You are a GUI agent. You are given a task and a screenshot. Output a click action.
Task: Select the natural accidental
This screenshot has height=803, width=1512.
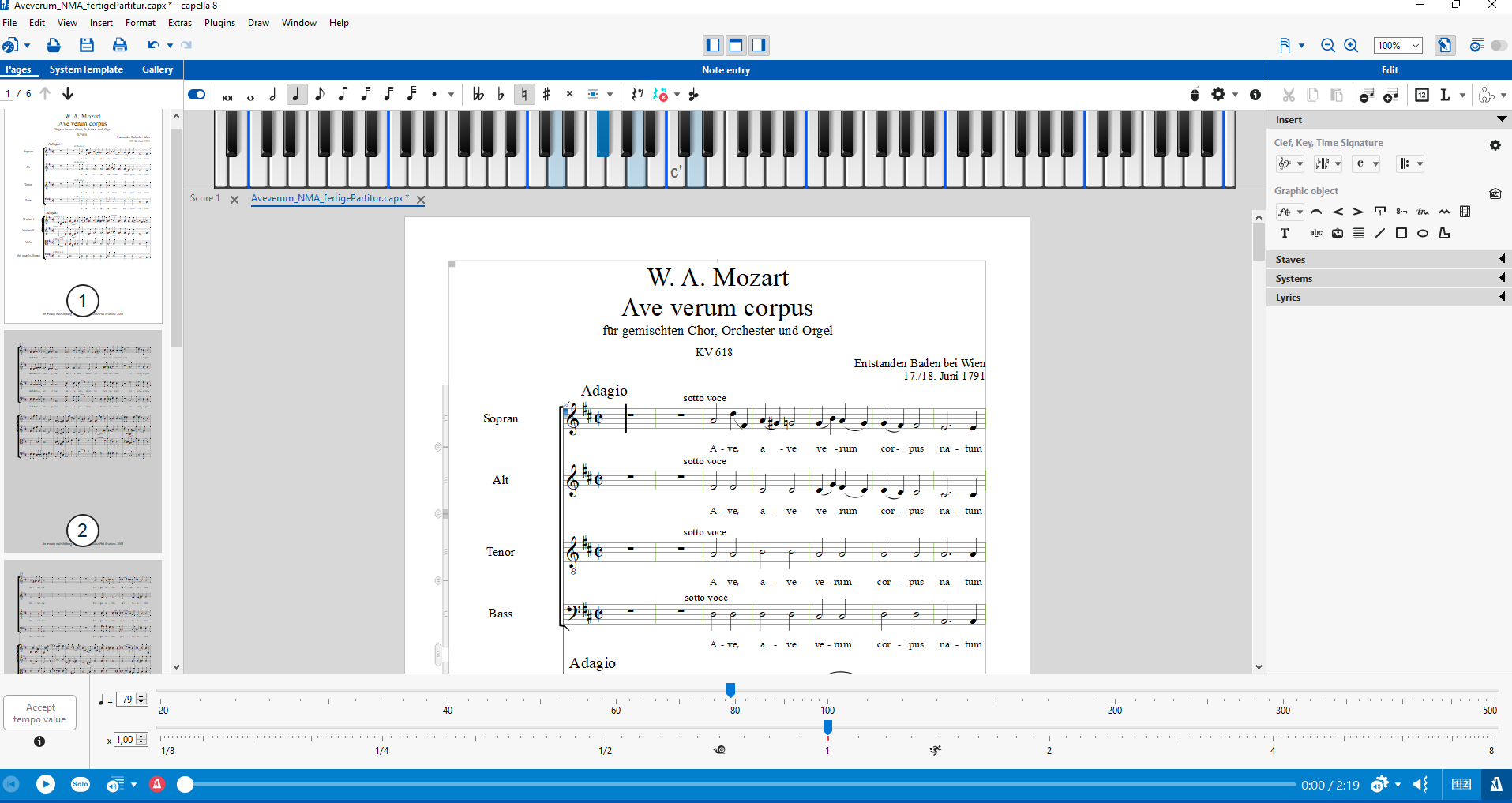tap(524, 94)
